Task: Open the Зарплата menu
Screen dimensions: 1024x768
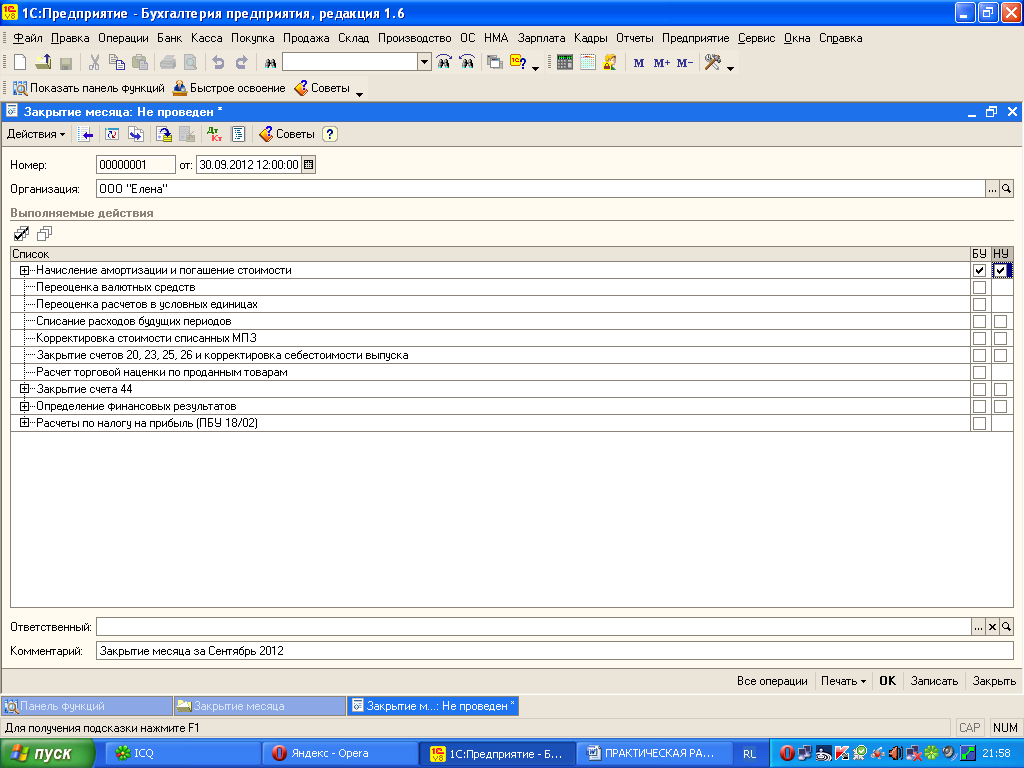Action: click(x=541, y=38)
